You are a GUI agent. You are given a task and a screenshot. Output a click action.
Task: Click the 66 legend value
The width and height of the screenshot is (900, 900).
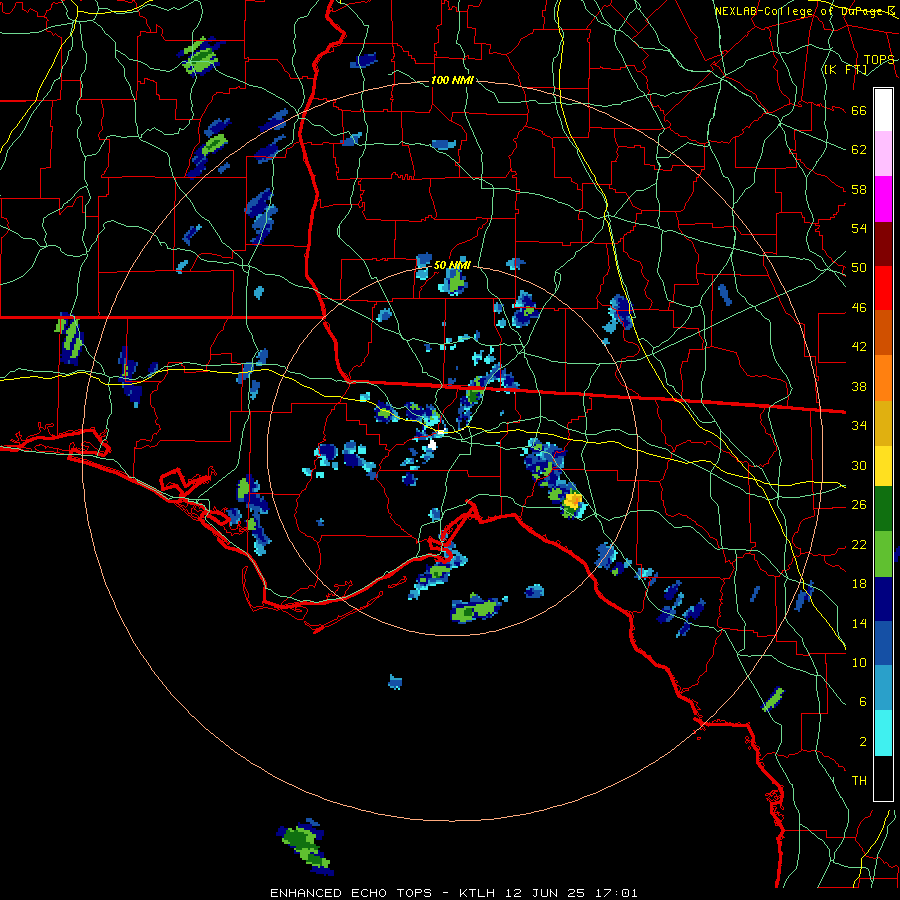pyautogui.click(x=859, y=111)
